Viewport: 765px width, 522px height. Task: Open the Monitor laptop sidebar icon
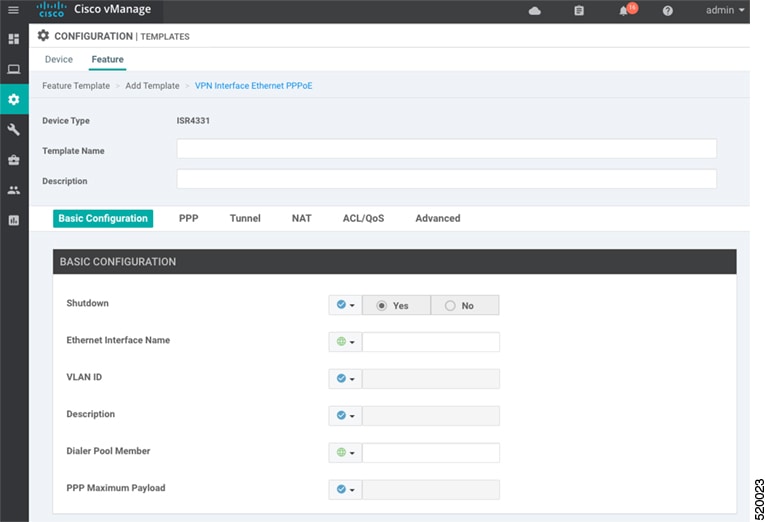(14, 69)
